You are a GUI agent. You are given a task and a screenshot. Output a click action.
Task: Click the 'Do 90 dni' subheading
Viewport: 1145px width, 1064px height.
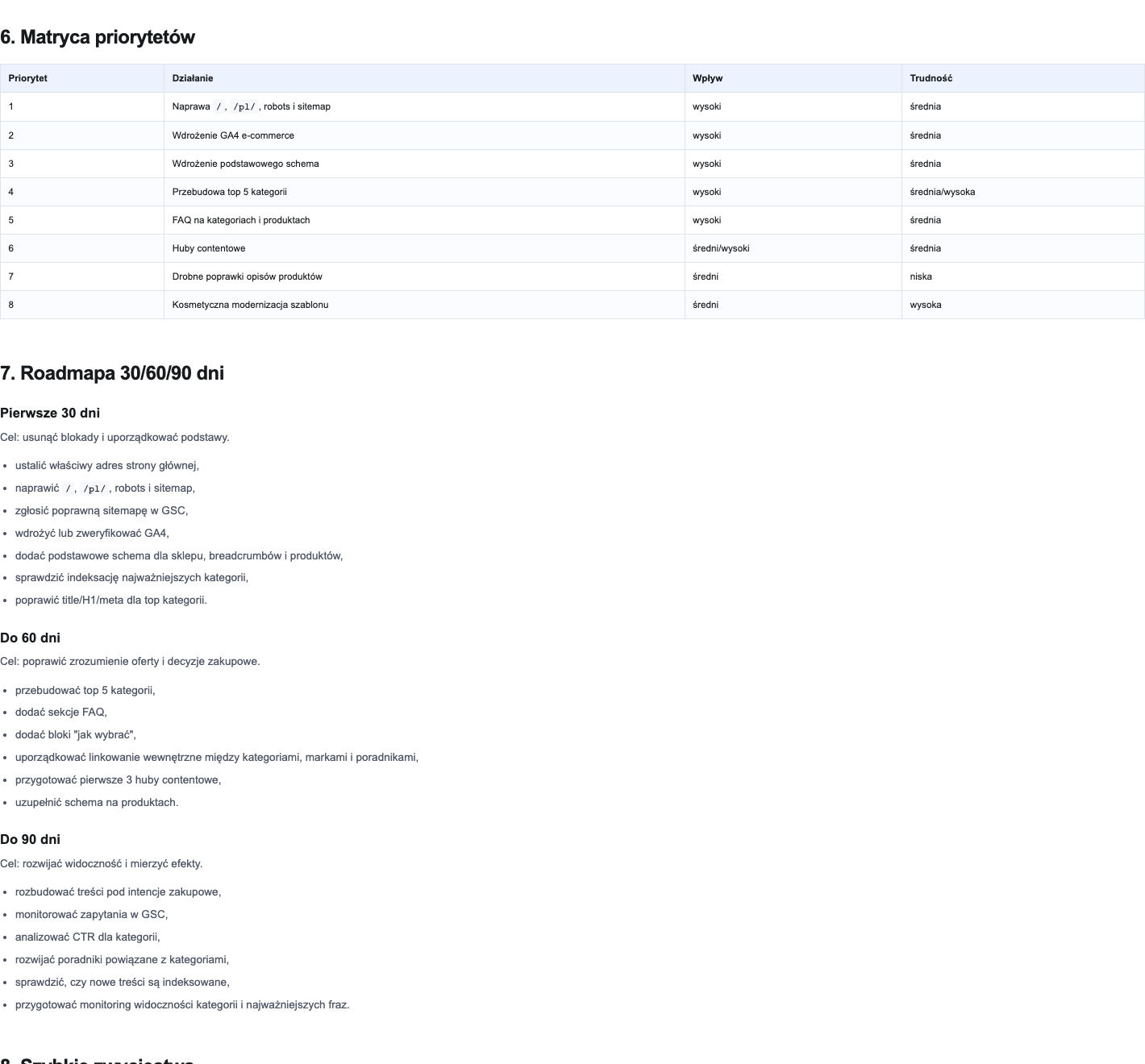coord(30,839)
